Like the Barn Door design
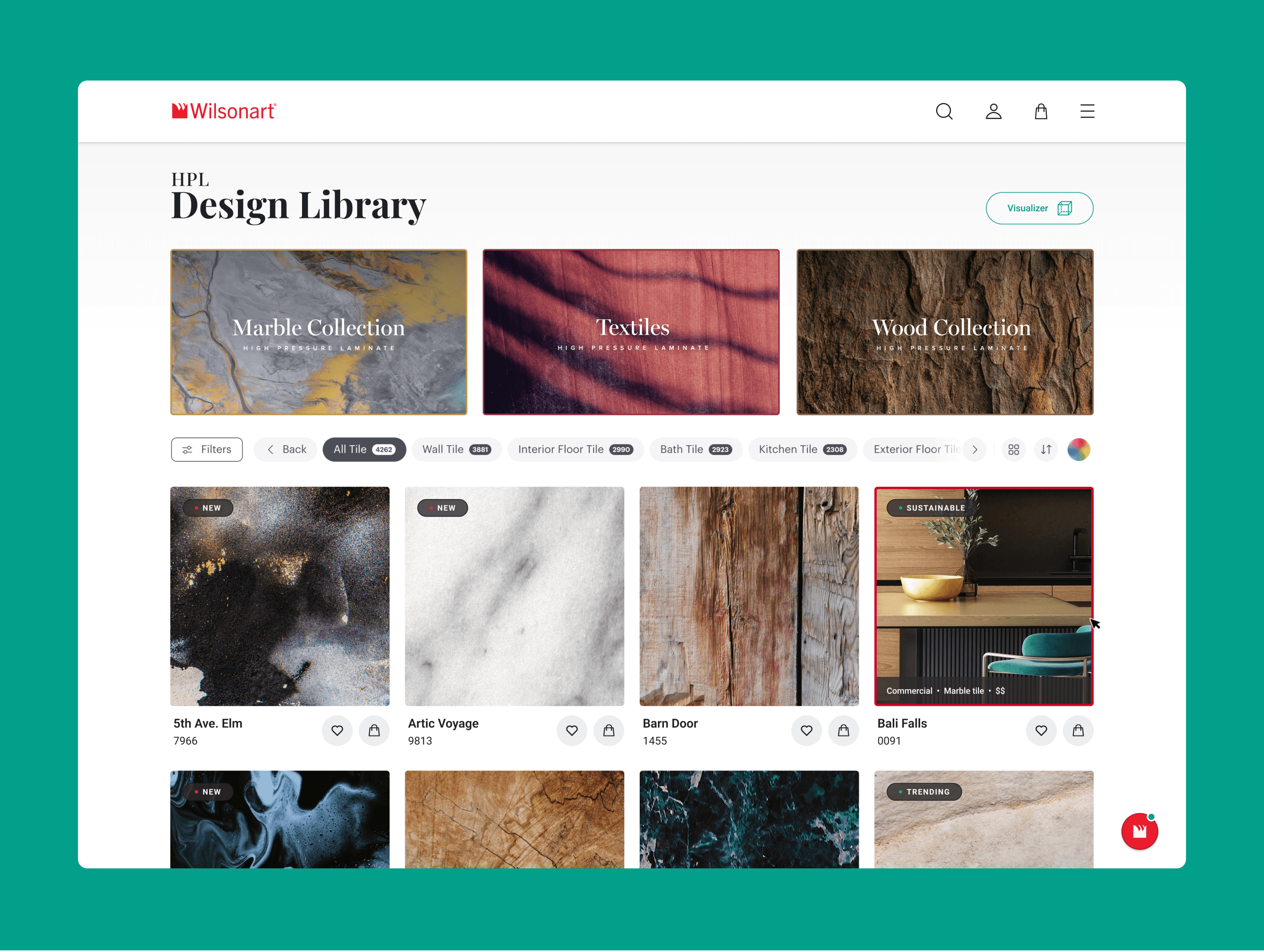Viewport: 1264px width, 952px height. click(806, 730)
